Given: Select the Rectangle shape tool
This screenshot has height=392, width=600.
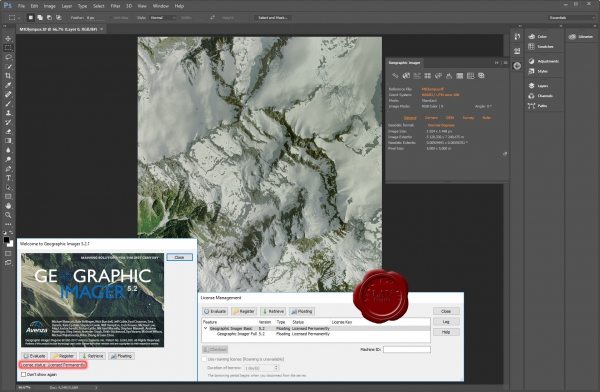Looking at the screenshot, I should coord(8,196).
